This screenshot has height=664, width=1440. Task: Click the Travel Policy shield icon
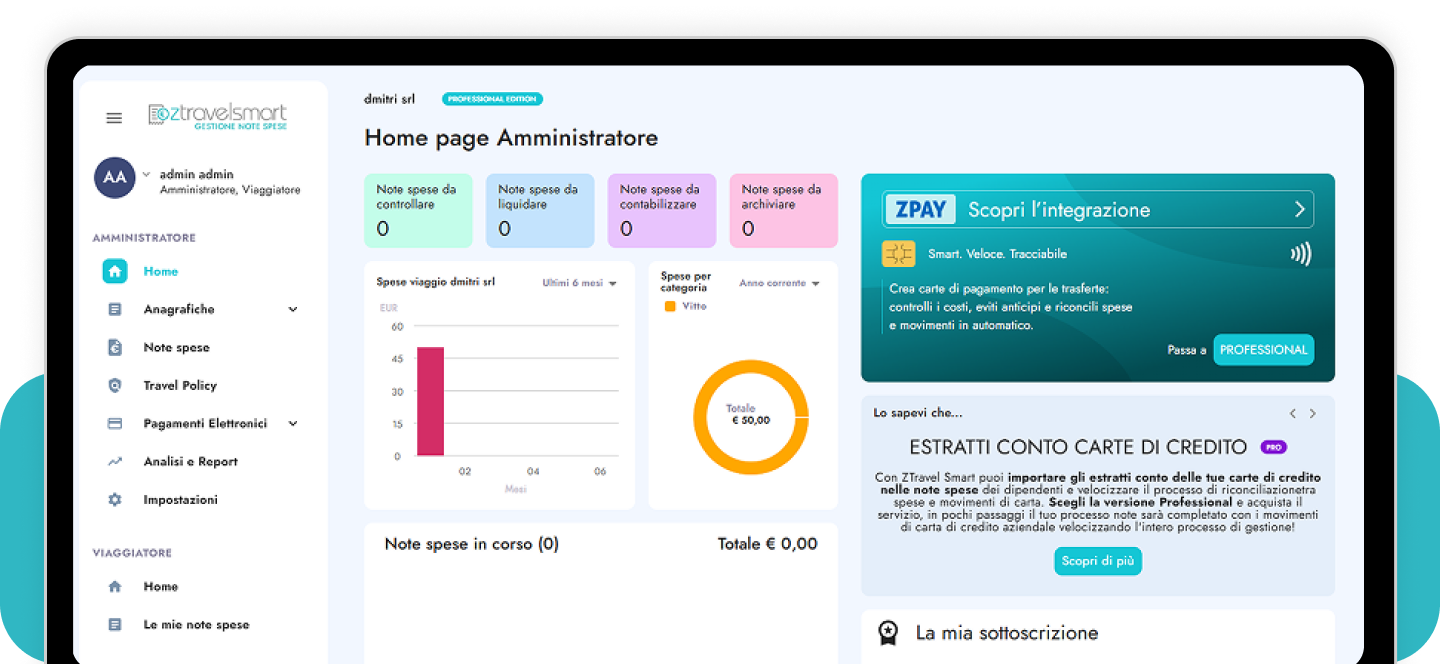115,386
